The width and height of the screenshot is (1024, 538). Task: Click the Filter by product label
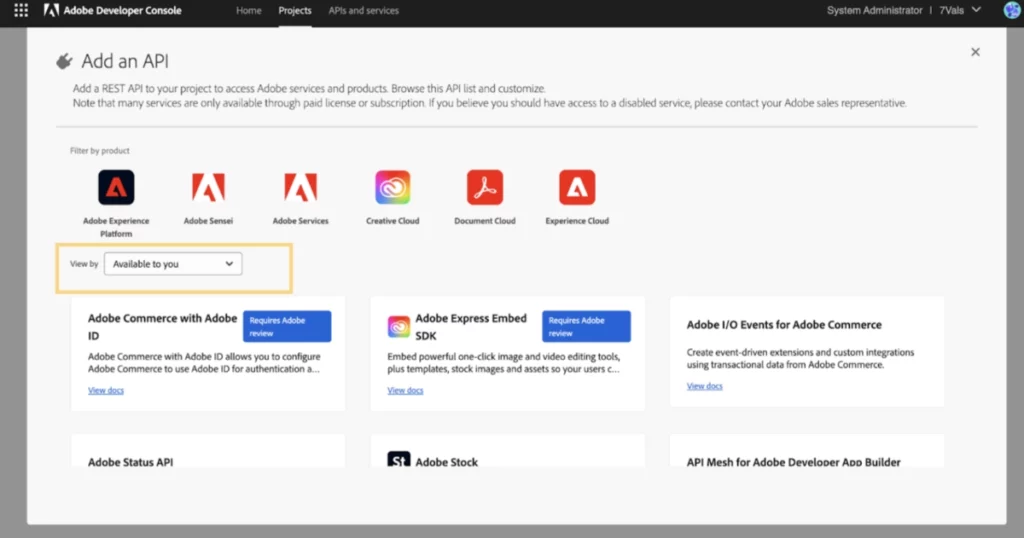pyautogui.click(x=100, y=151)
